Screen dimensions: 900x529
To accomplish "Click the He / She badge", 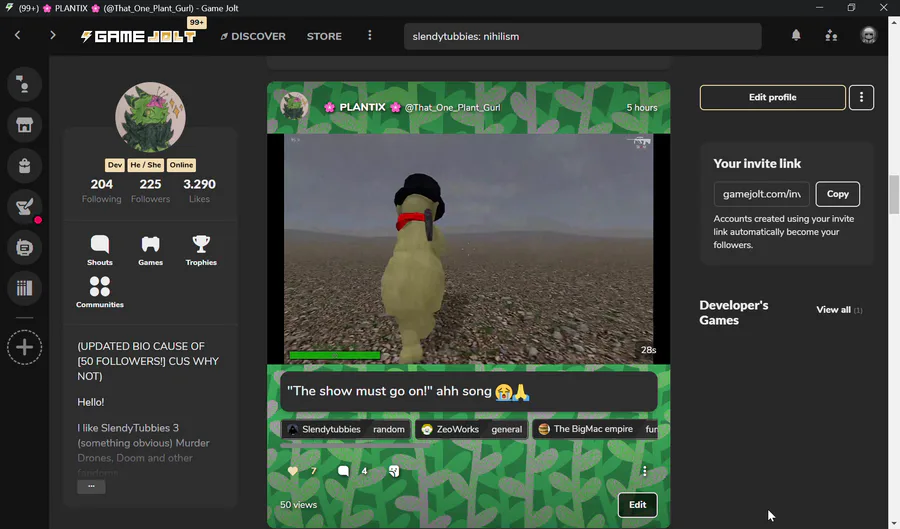I will (146, 165).
